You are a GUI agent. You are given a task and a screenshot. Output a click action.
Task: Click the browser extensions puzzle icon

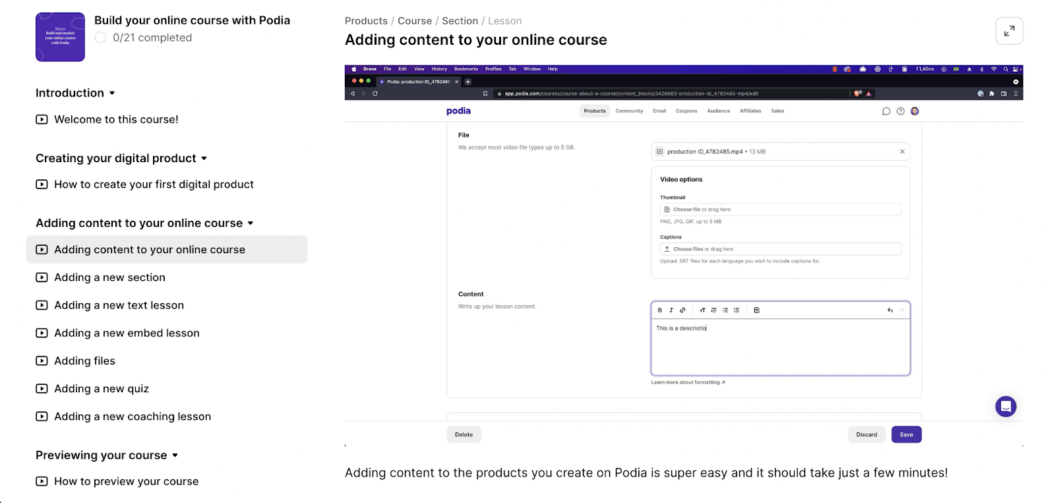[991, 93]
